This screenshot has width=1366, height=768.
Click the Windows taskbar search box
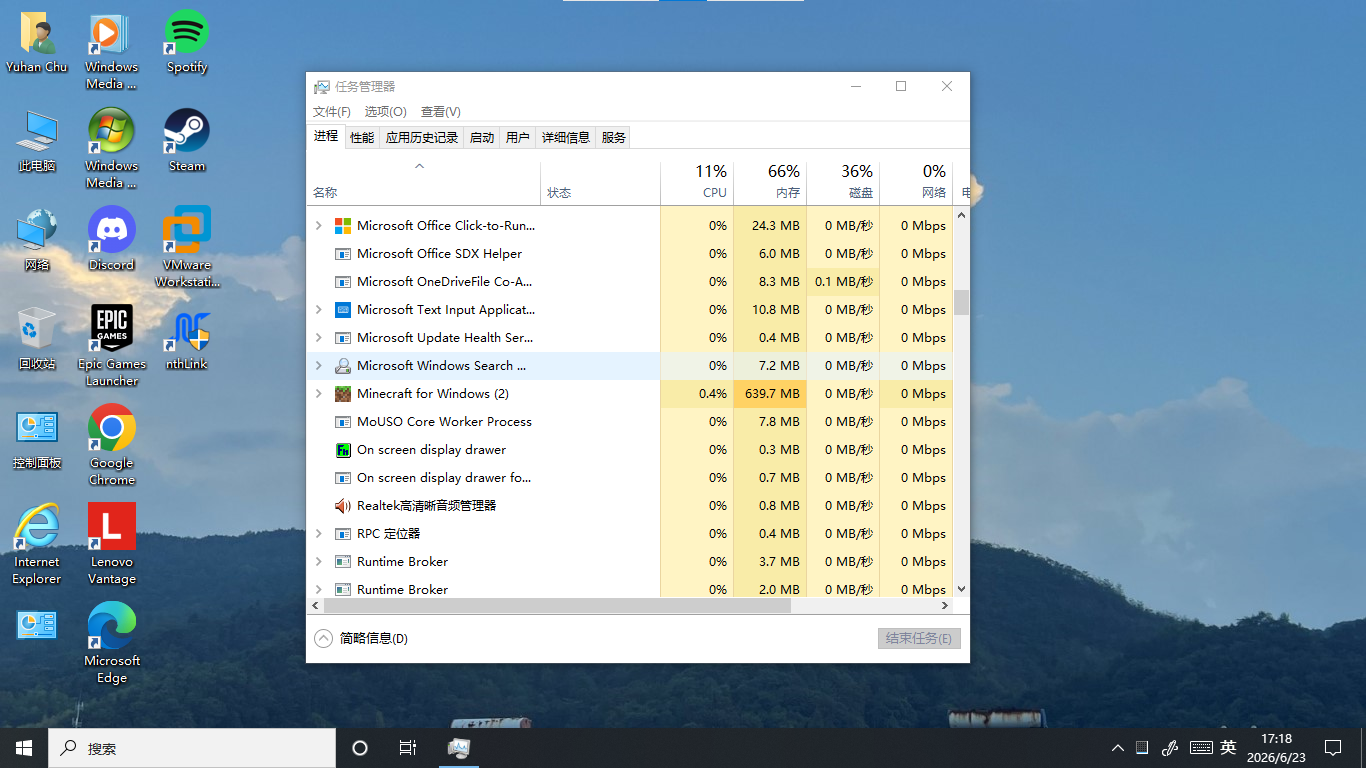pos(192,748)
